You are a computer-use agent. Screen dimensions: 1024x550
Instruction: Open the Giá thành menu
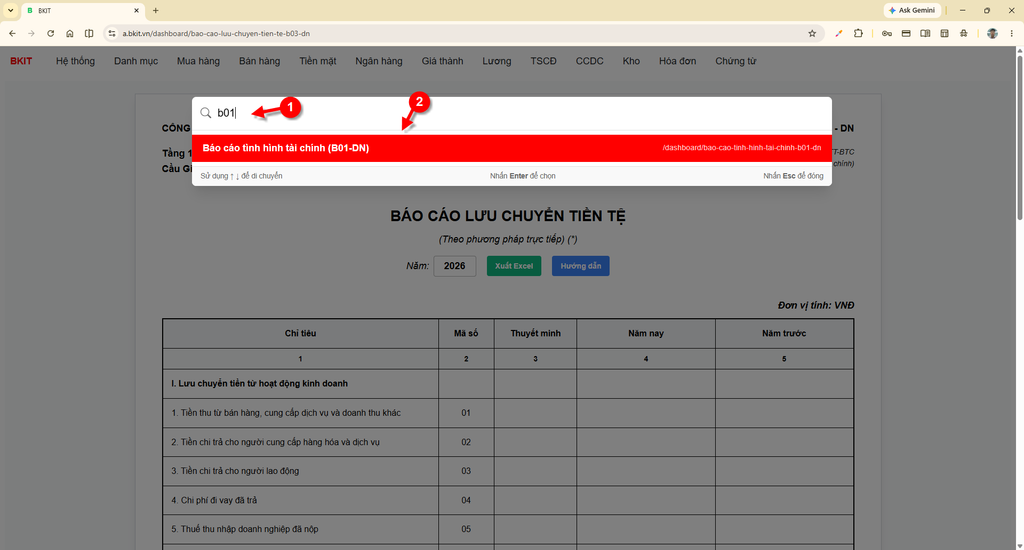442,61
